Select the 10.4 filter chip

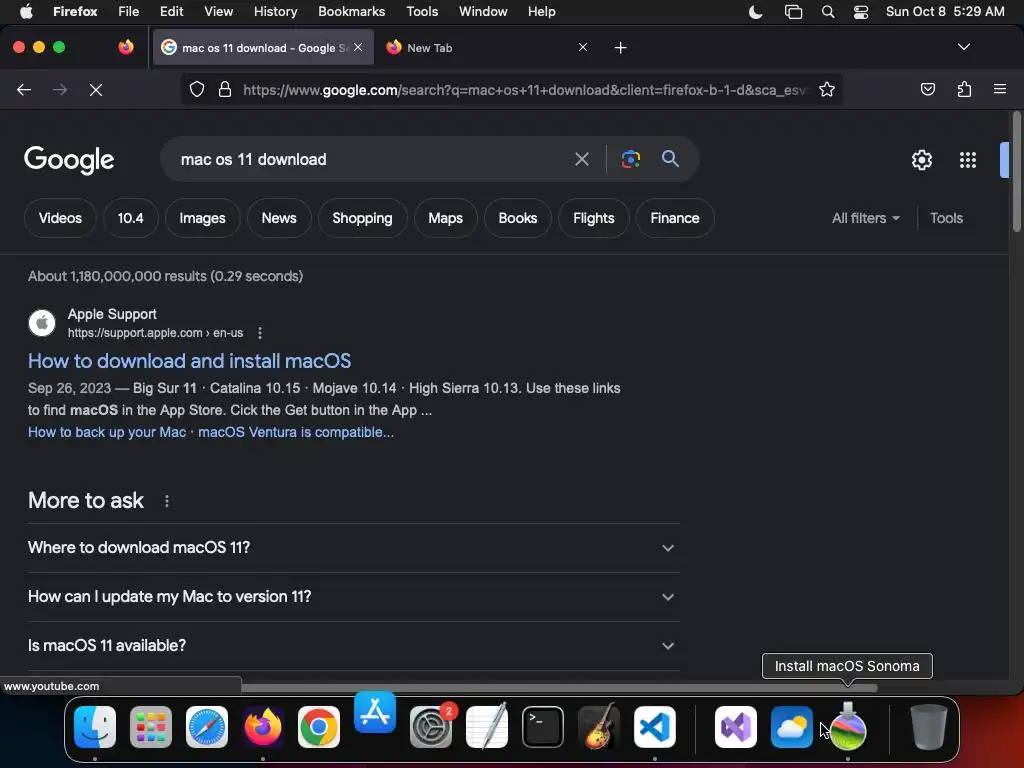(131, 218)
